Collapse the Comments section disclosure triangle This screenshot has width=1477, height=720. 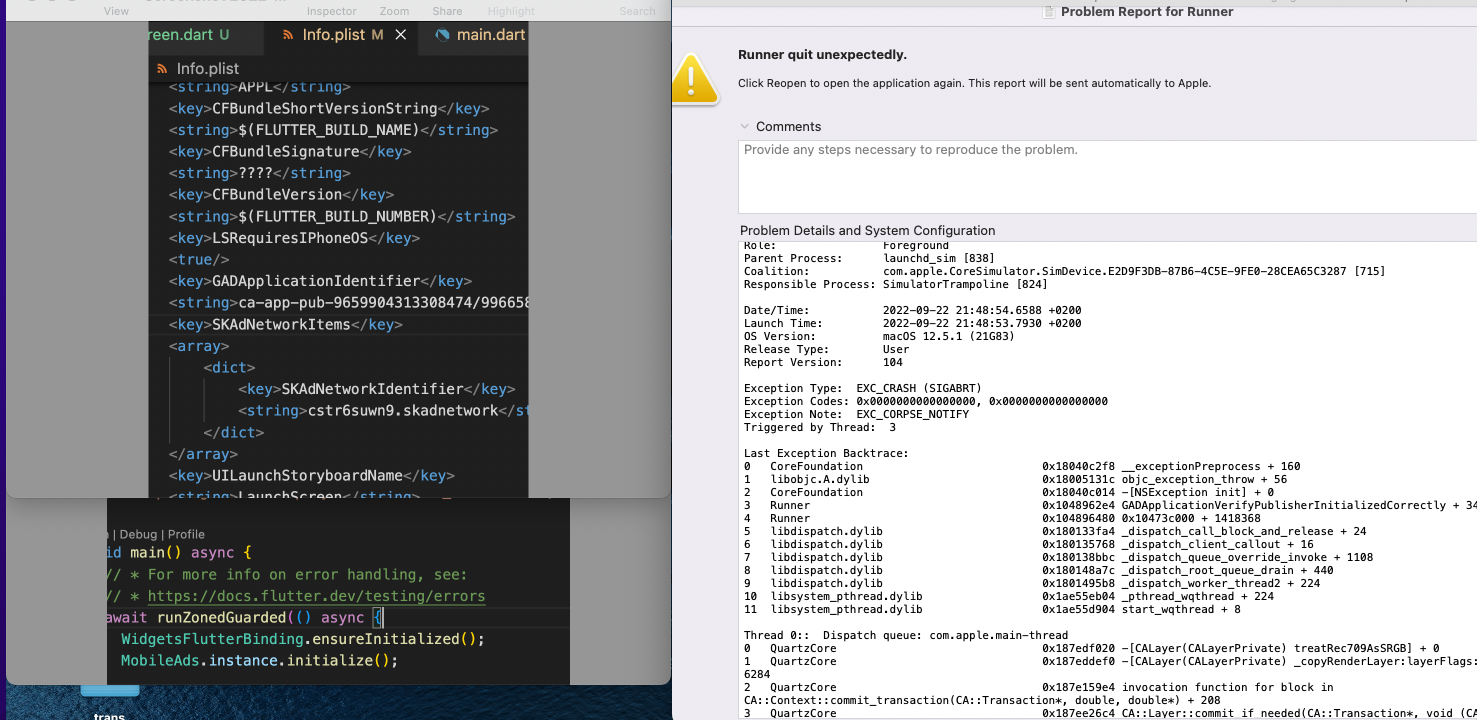pyautogui.click(x=745, y=127)
